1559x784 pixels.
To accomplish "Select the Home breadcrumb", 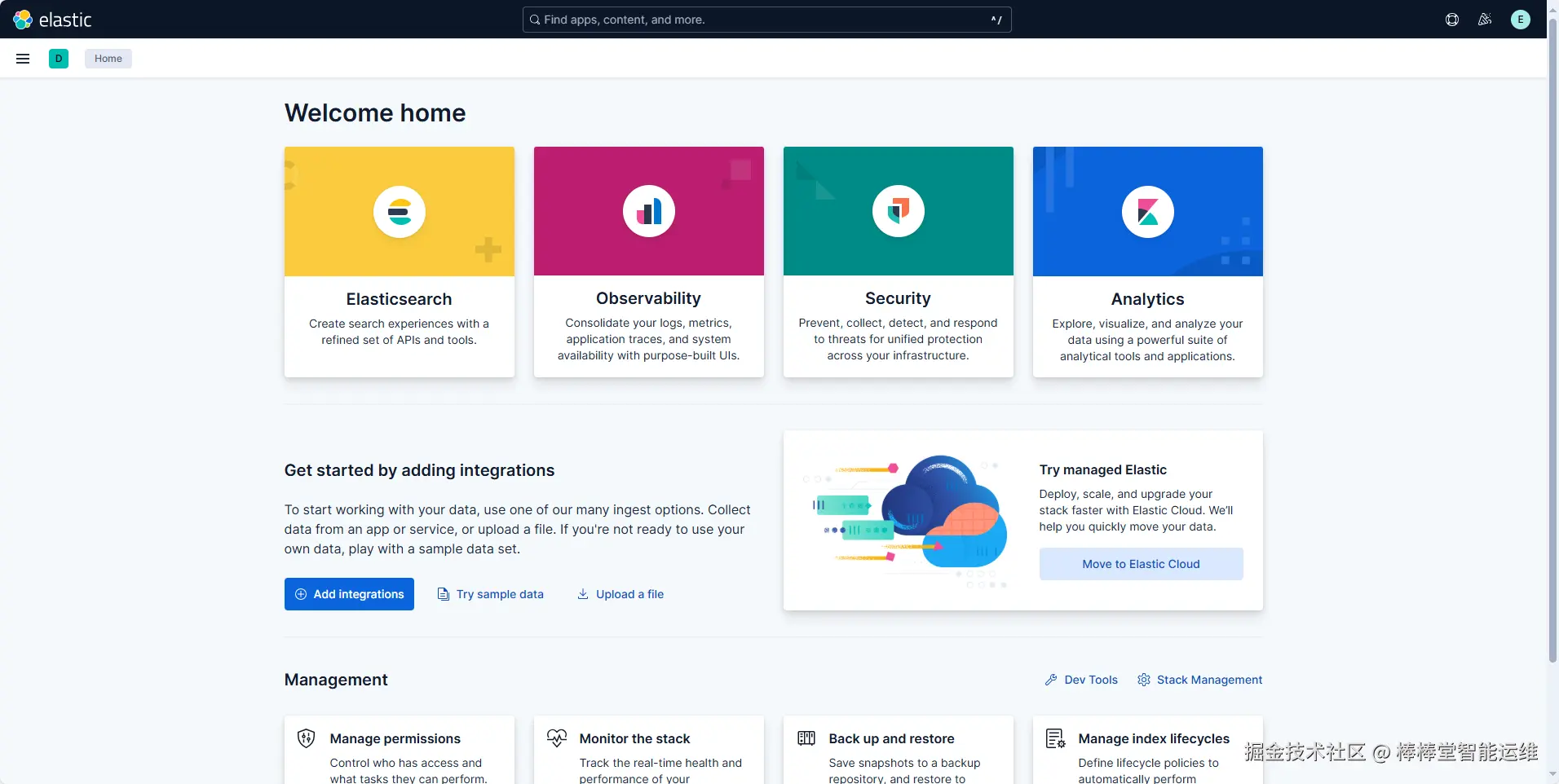I will (108, 59).
